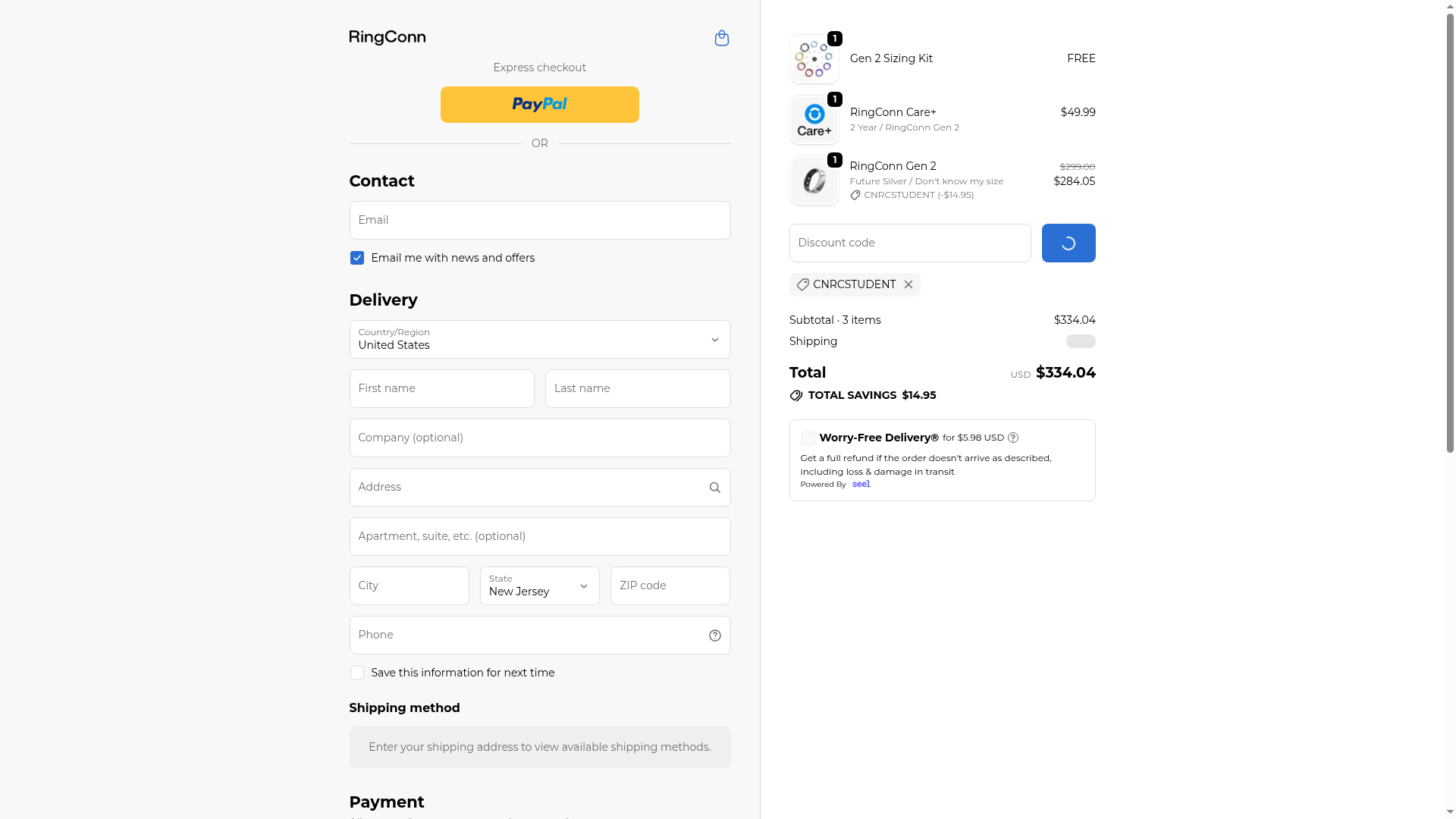The height and width of the screenshot is (819, 1456).
Task: Expand the State dropdown showing New Jersey
Action: 539,585
